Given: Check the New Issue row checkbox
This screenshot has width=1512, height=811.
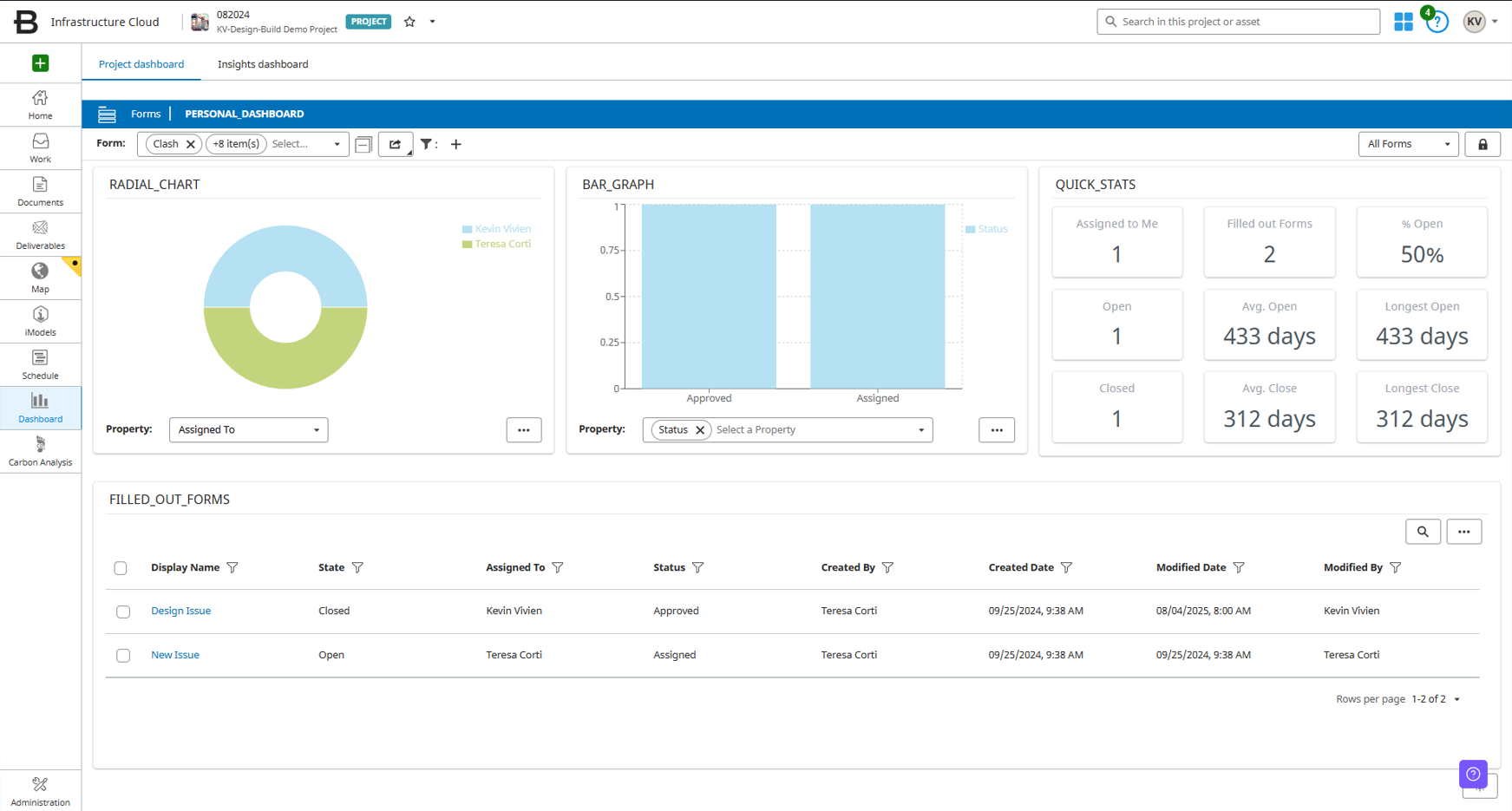Looking at the screenshot, I should (123, 656).
